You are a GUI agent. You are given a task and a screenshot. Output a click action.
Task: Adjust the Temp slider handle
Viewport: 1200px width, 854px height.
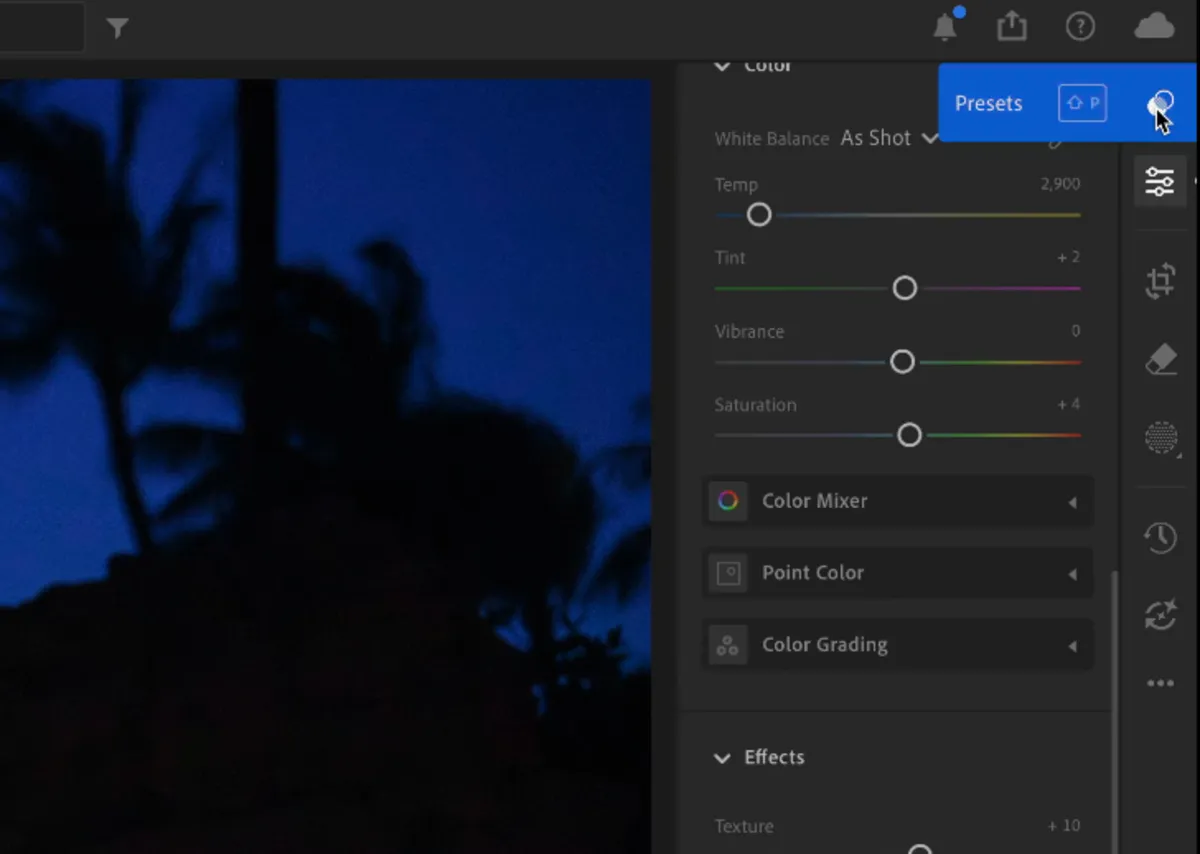tap(758, 214)
